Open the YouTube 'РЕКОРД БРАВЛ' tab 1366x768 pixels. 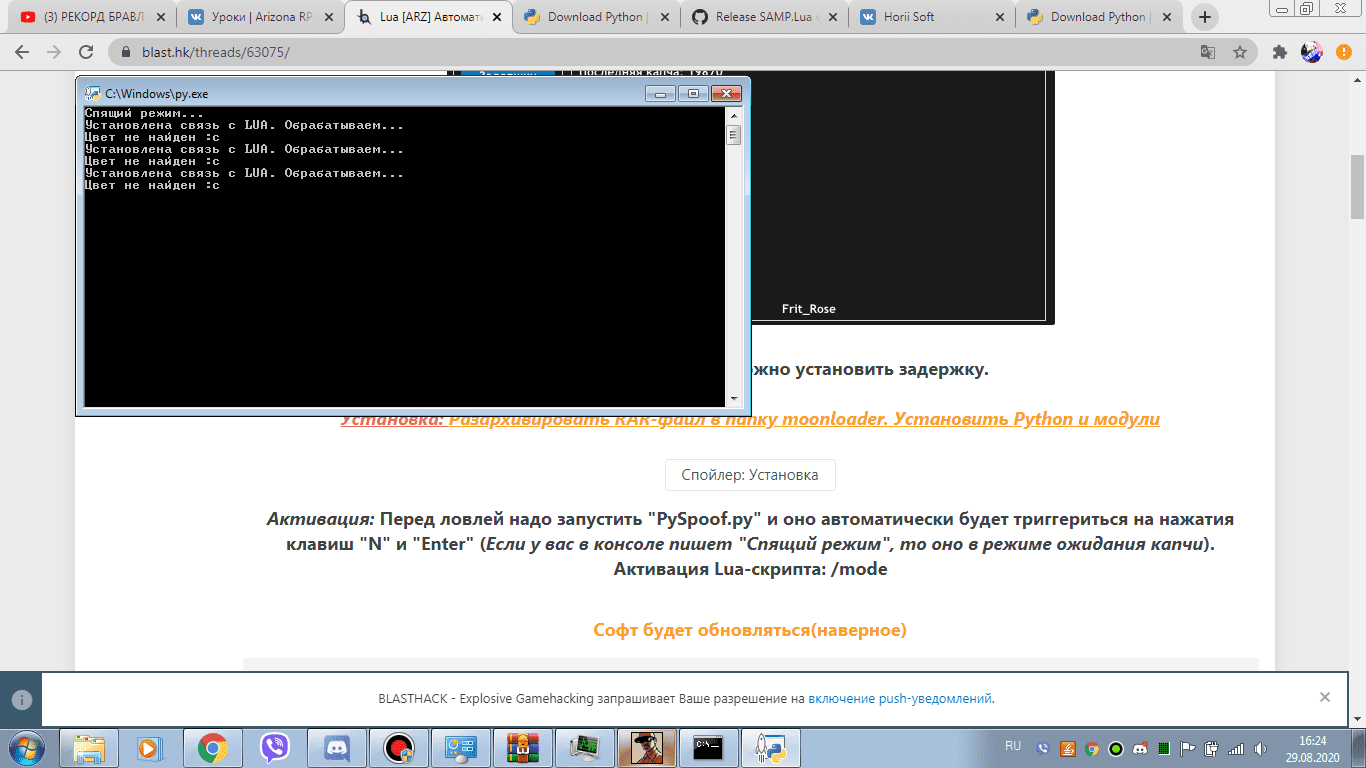pyautogui.click(x=90, y=17)
